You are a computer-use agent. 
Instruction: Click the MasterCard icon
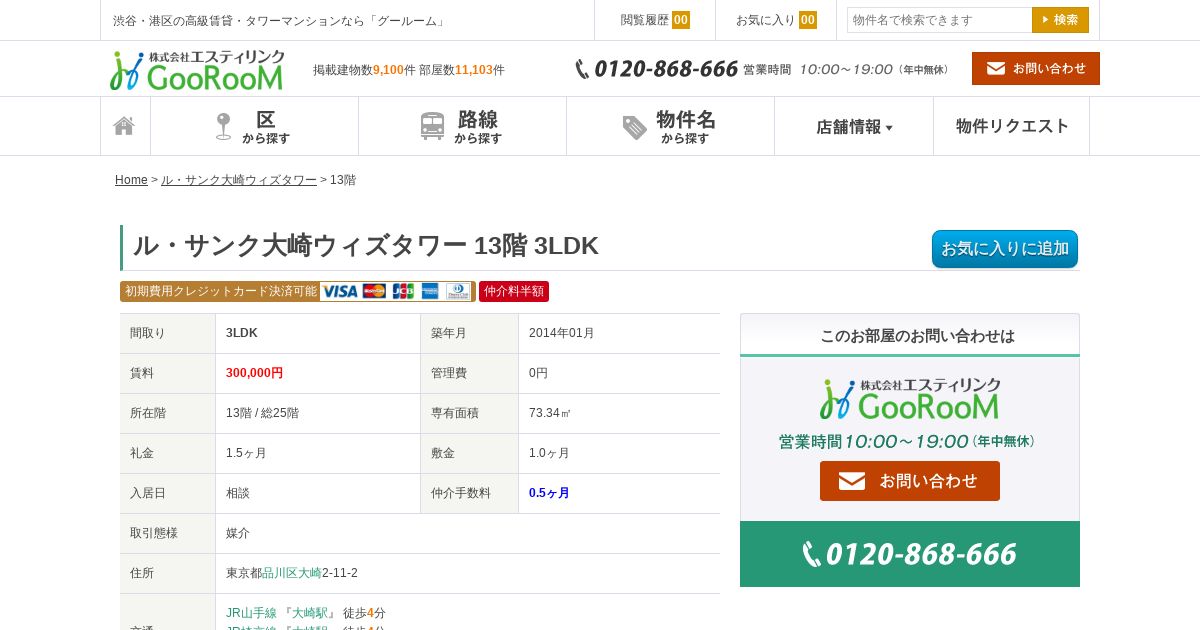pyautogui.click(x=374, y=291)
